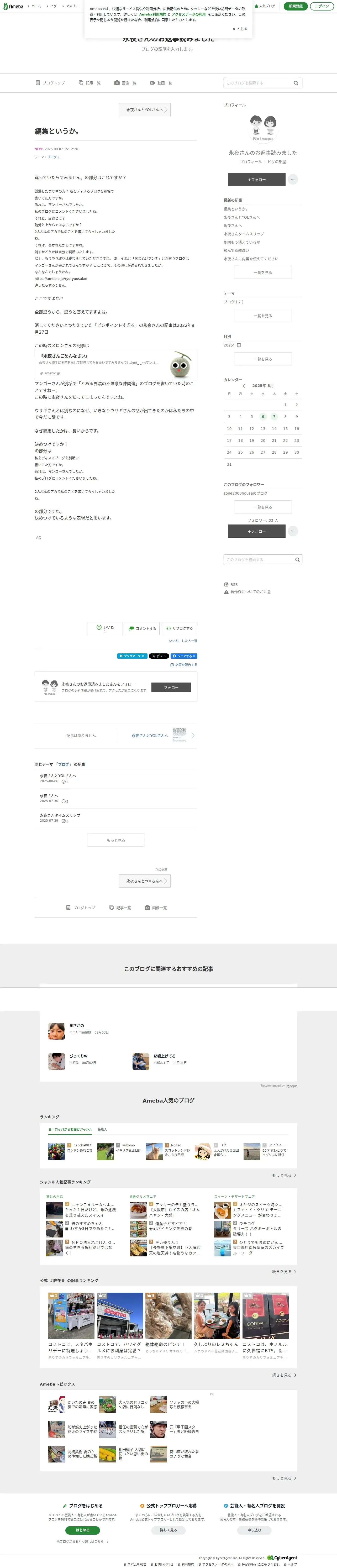The width and height of the screenshot is (337, 1568).
Task: Click the camera icon beside 画像一覧 in the upper nav
Action: coord(117,83)
